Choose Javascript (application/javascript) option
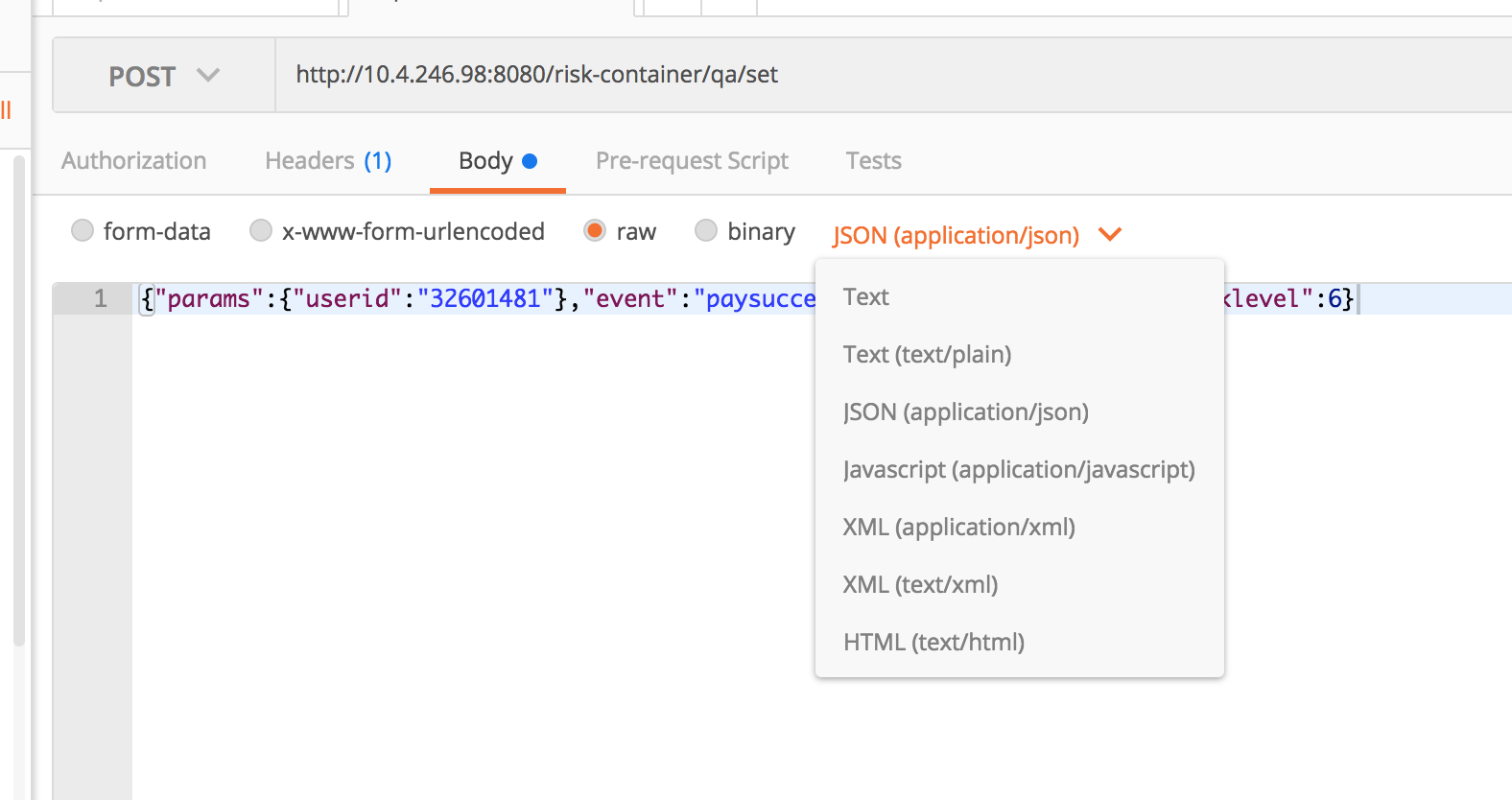1512x800 pixels. pyautogui.click(x=1019, y=470)
